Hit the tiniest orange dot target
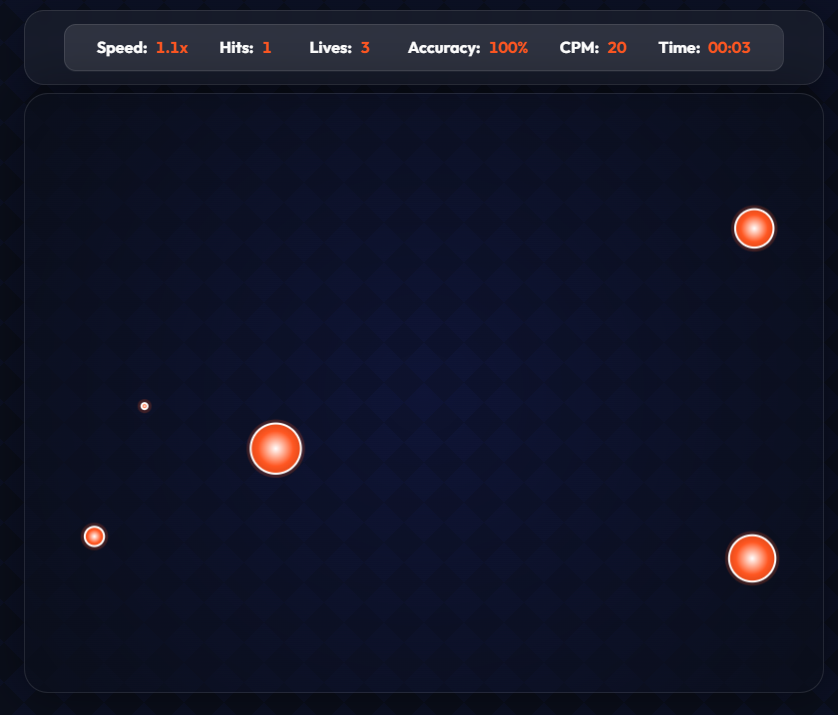Screen dimensions: 838x715 [144, 406]
